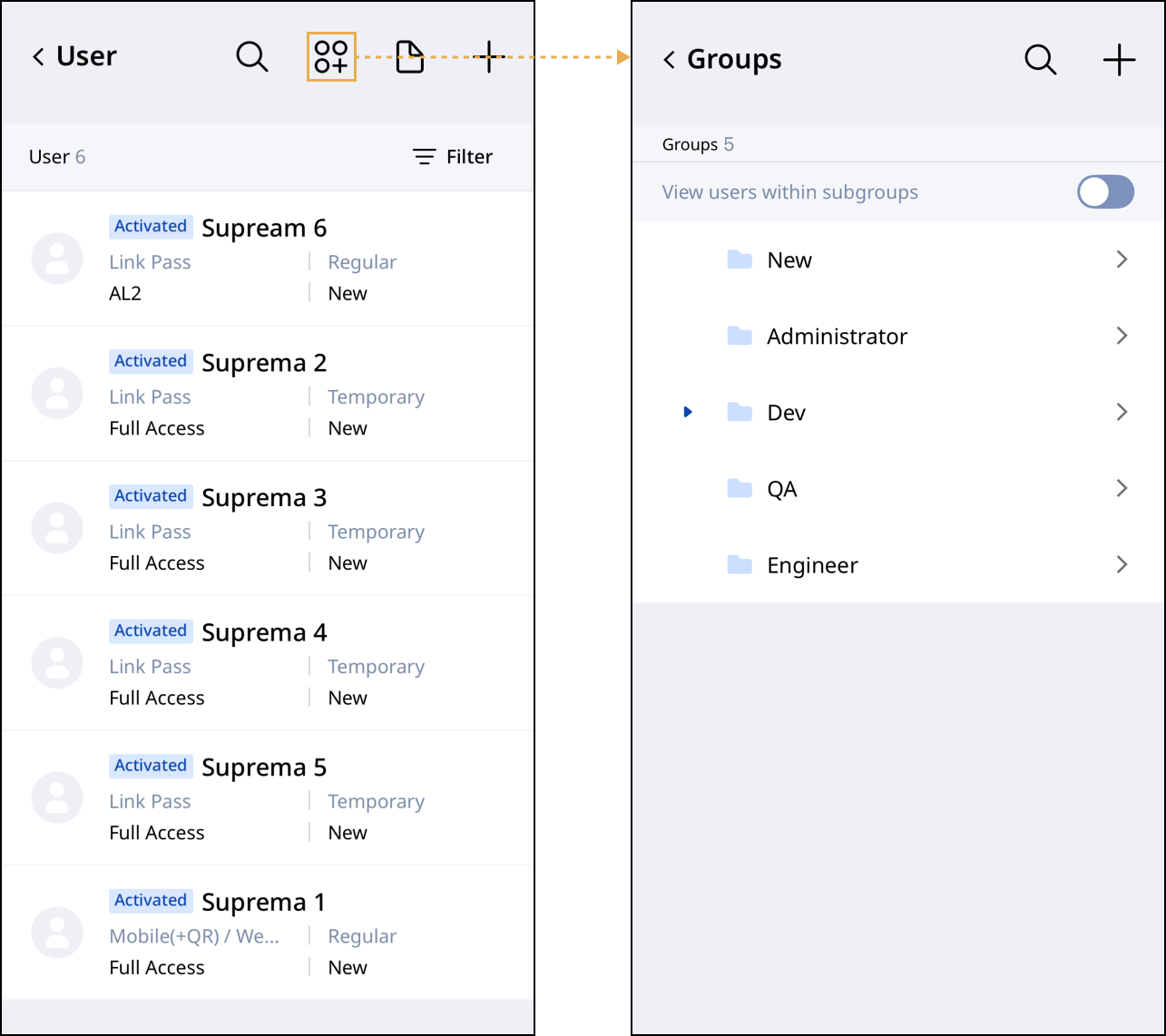
Task: Go back using arrow beside User title
Action: click(38, 57)
